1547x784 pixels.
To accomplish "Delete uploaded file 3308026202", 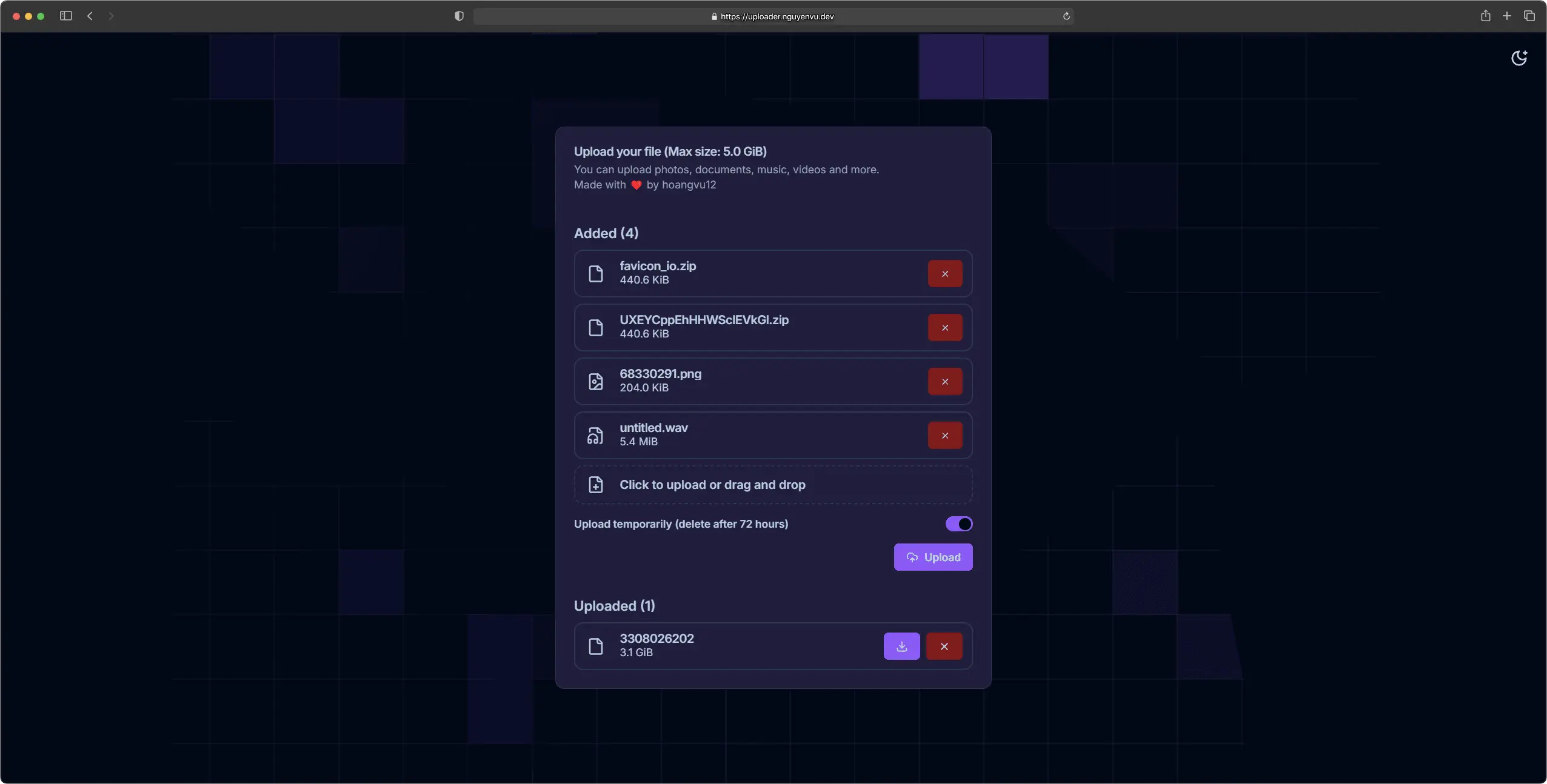I will click(944, 646).
